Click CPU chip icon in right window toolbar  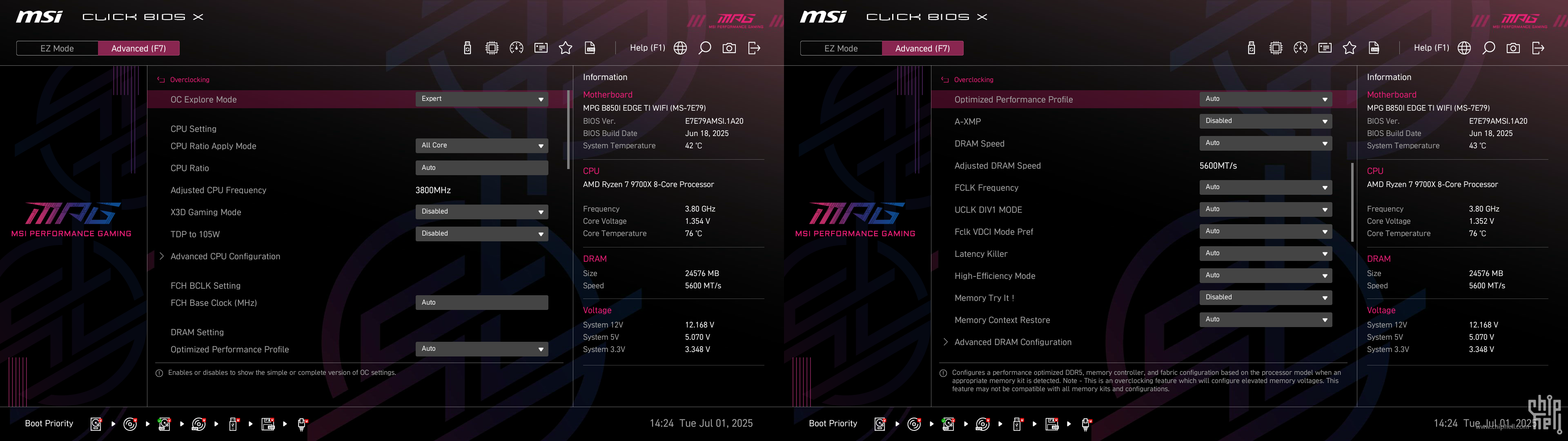coord(1276,48)
